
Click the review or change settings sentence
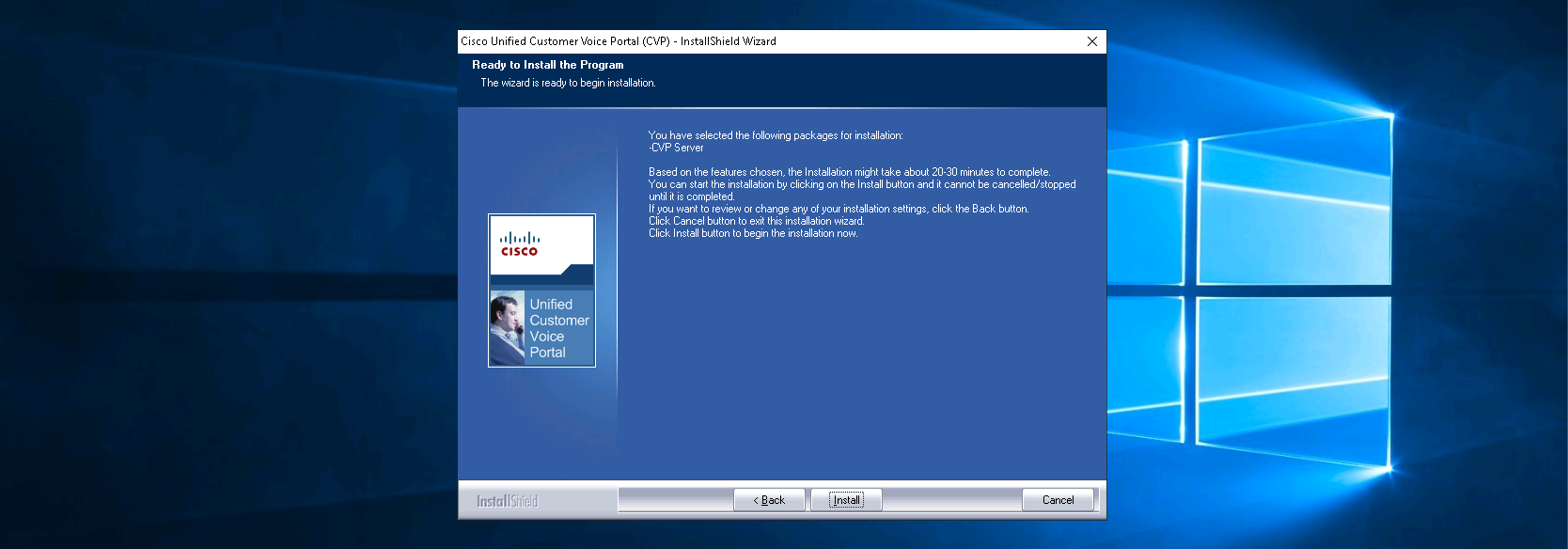coord(838,209)
